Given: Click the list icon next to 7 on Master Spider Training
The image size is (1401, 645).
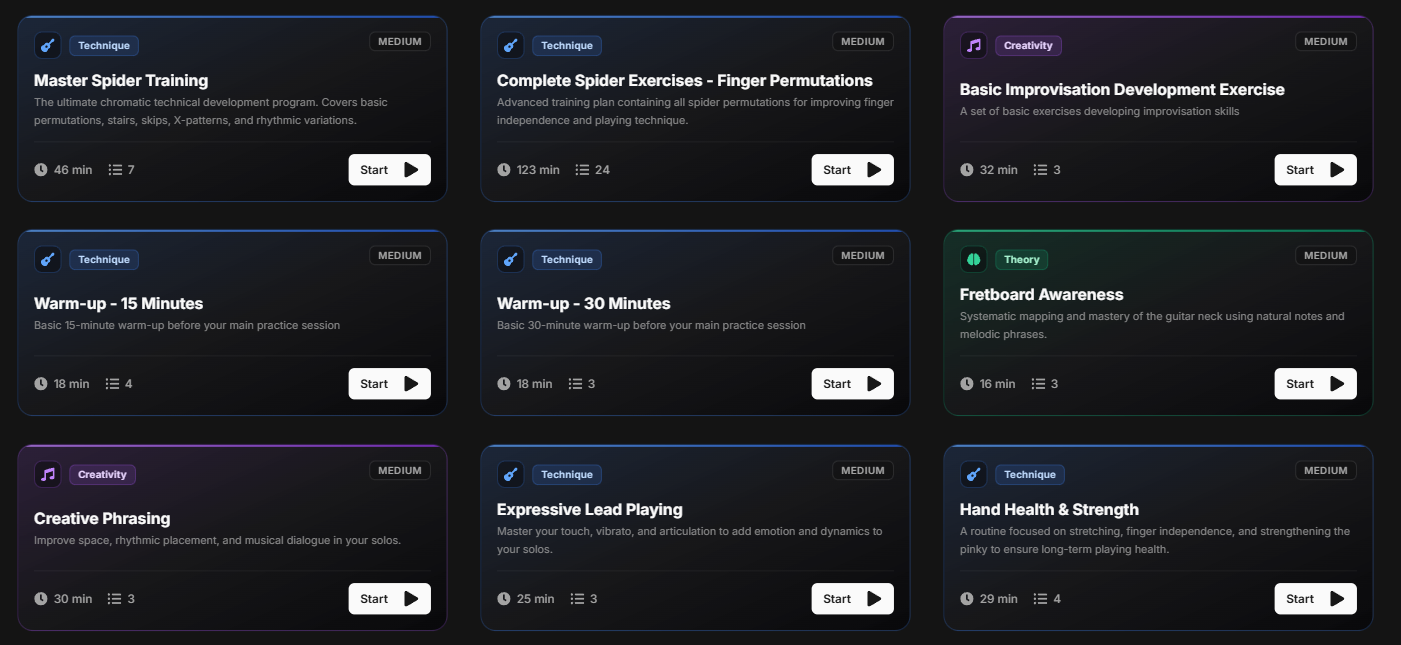Looking at the screenshot, I should click(x=113, y=169).
